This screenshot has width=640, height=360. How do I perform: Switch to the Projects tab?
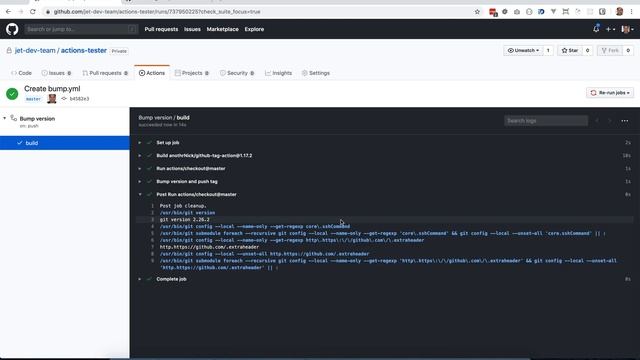pos(192,73)
